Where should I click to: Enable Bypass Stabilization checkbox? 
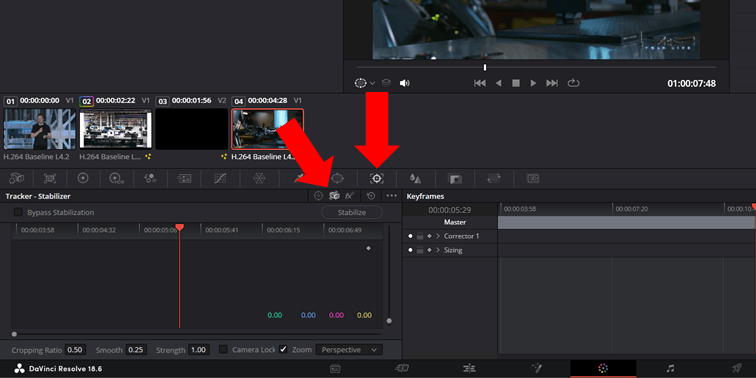[x=18, y=212]
